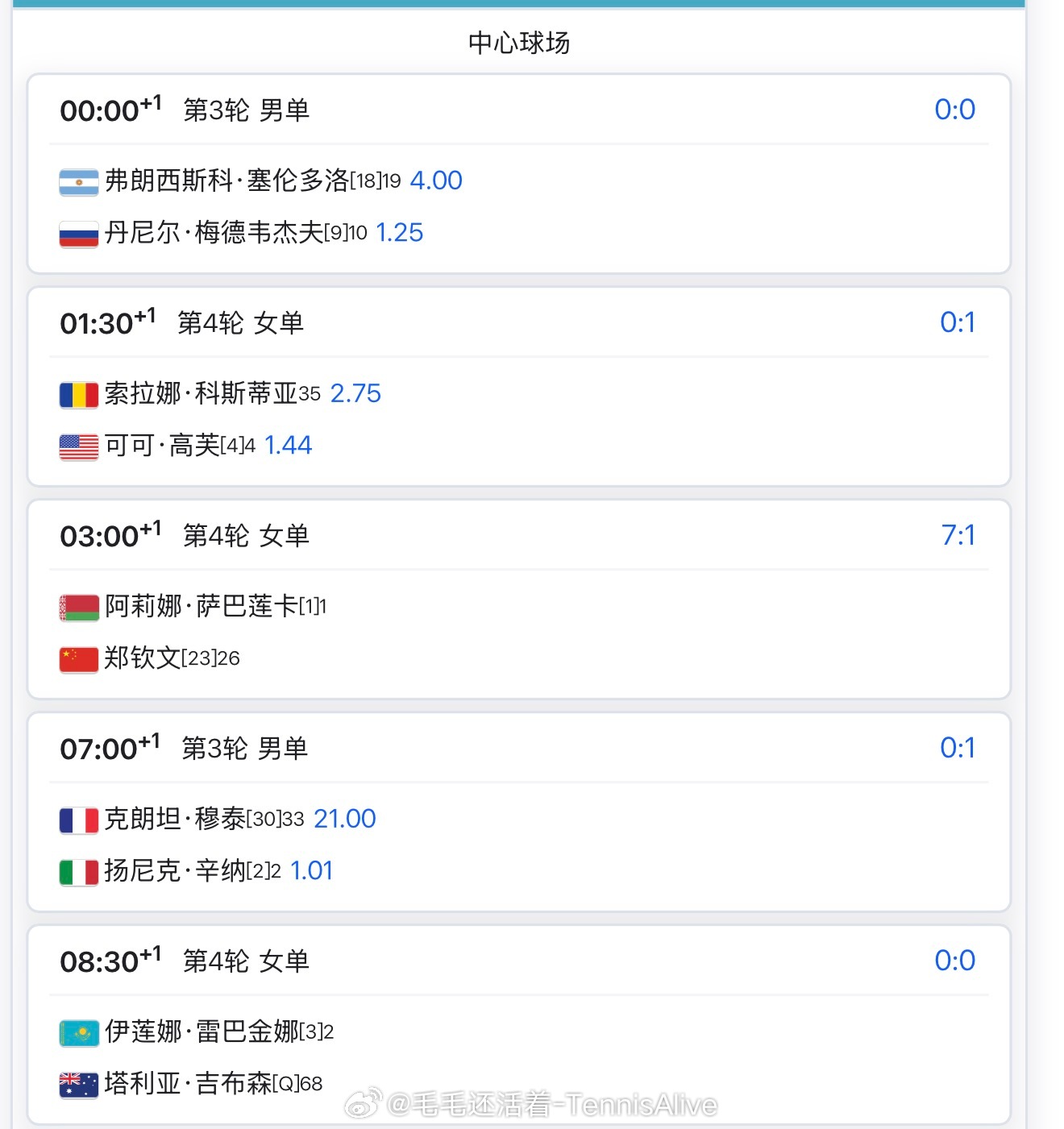Viewport: 1064px width, 1129px height.
Task: Click the Kazakhstan flag beside 雷巴金娜
Action: (x=79, y=1033)
